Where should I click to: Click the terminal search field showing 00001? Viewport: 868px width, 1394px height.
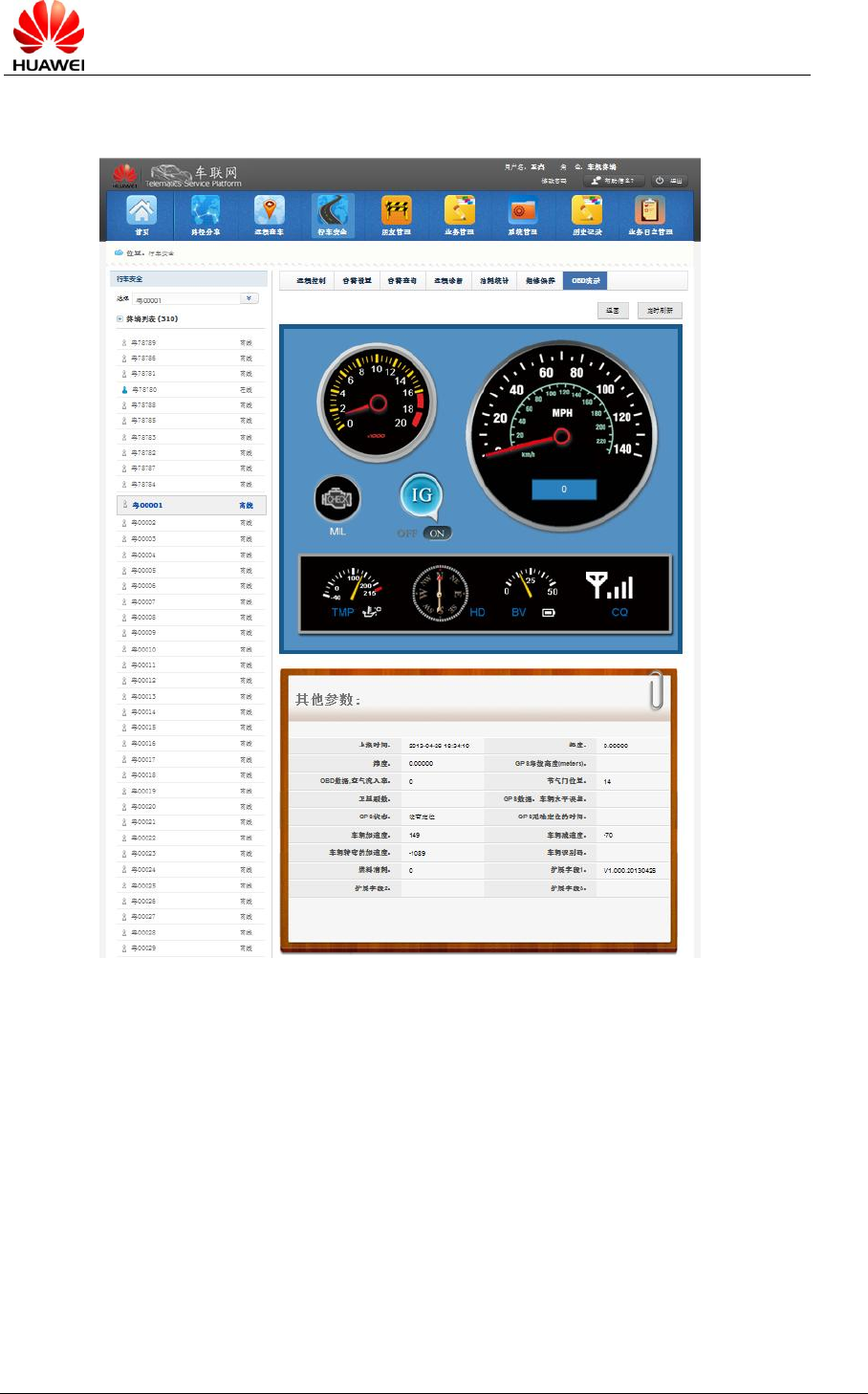click(x=186, y=299)
